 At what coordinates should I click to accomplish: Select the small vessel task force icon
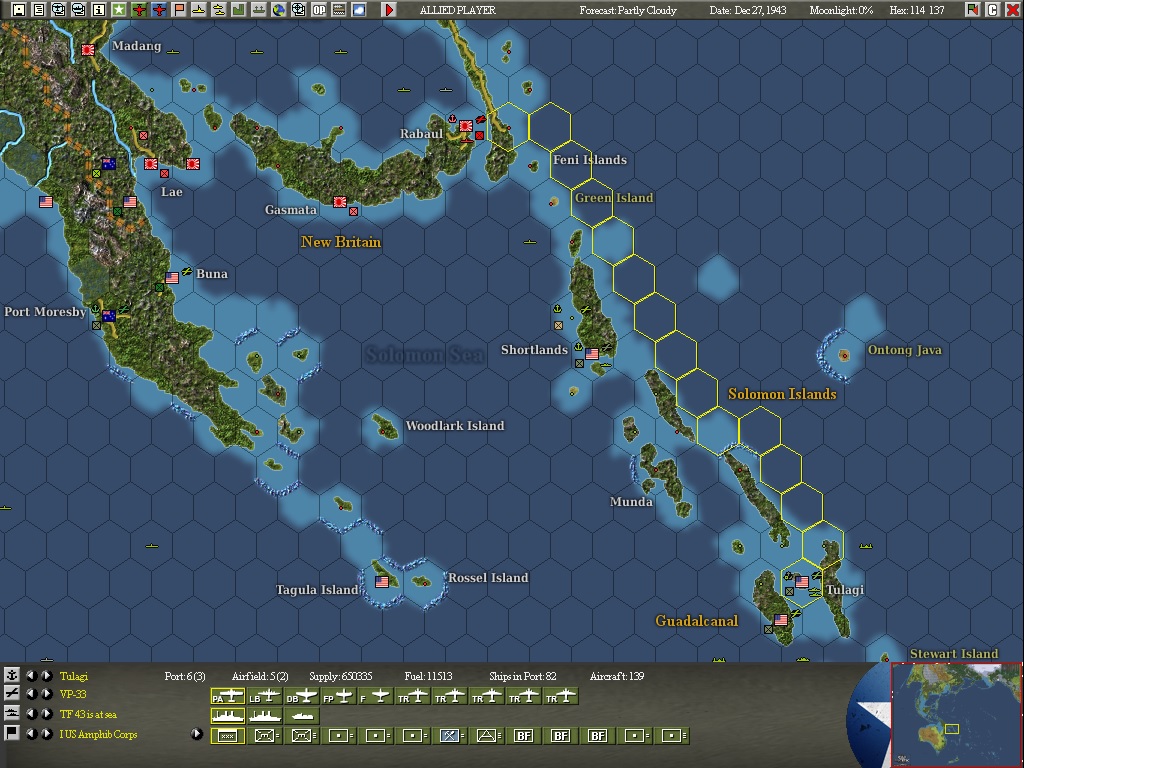(302, 715)
